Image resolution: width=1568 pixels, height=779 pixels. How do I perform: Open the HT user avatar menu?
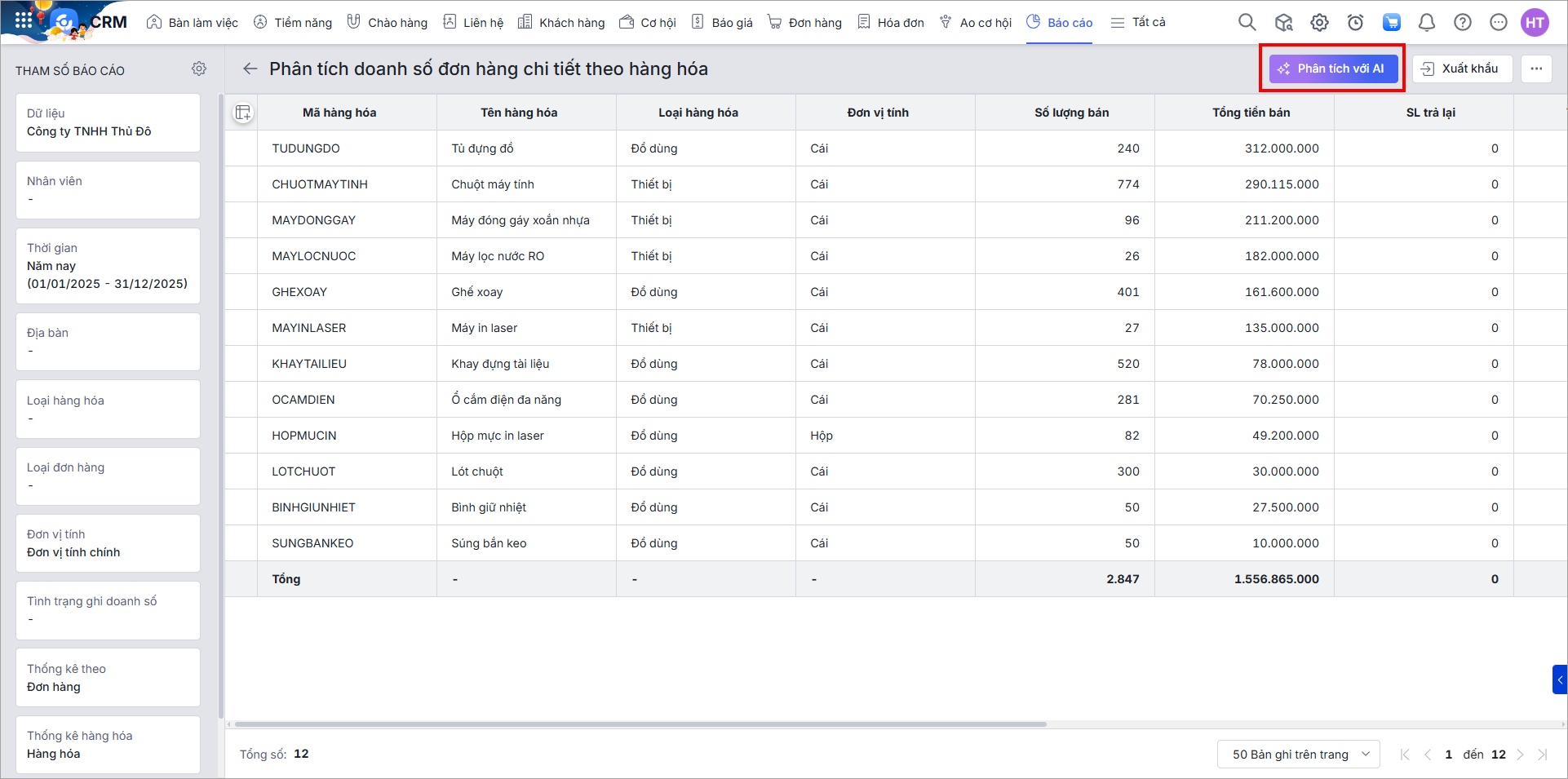pos(1535,23)
